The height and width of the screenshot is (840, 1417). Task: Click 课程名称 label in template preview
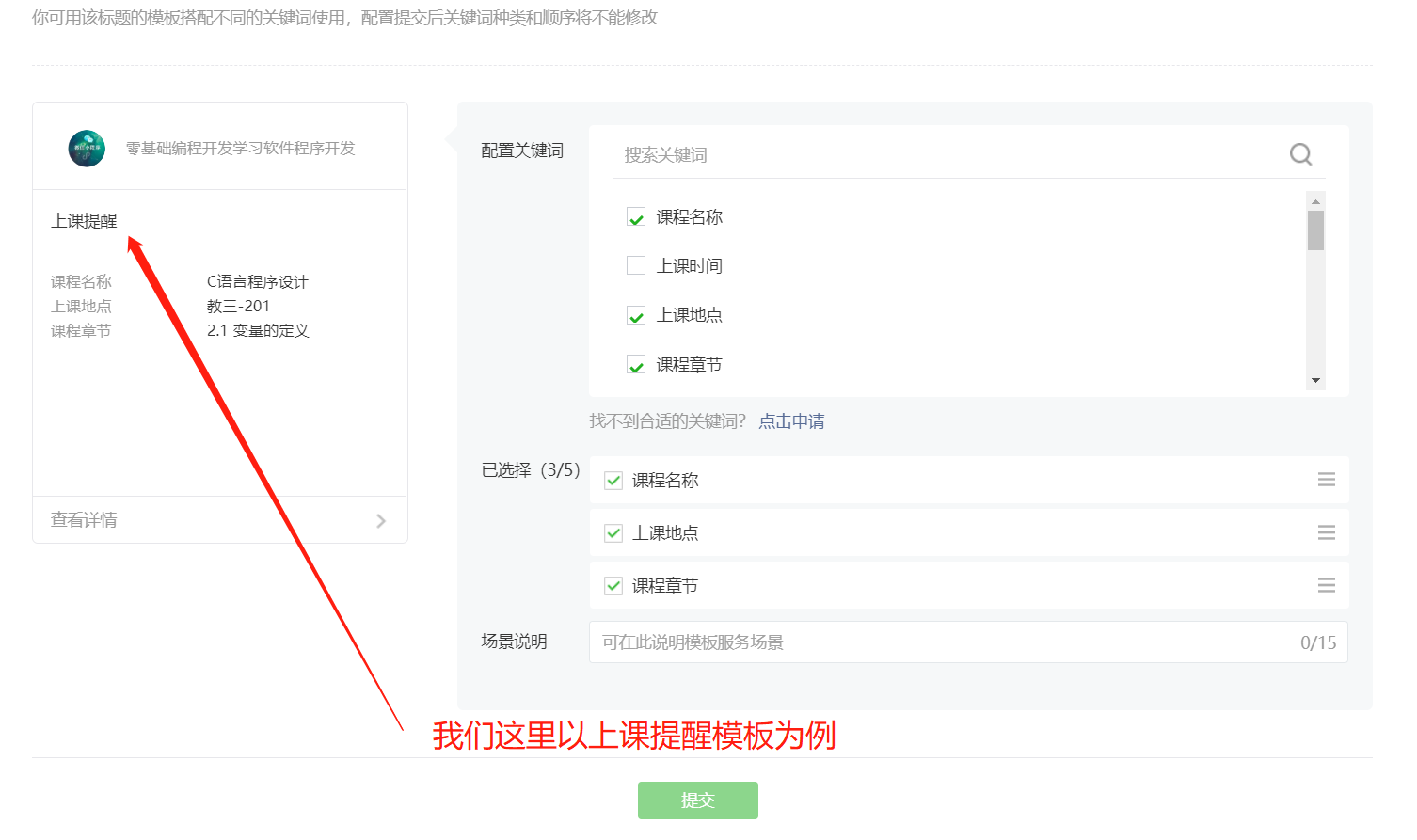click(81, 282)
